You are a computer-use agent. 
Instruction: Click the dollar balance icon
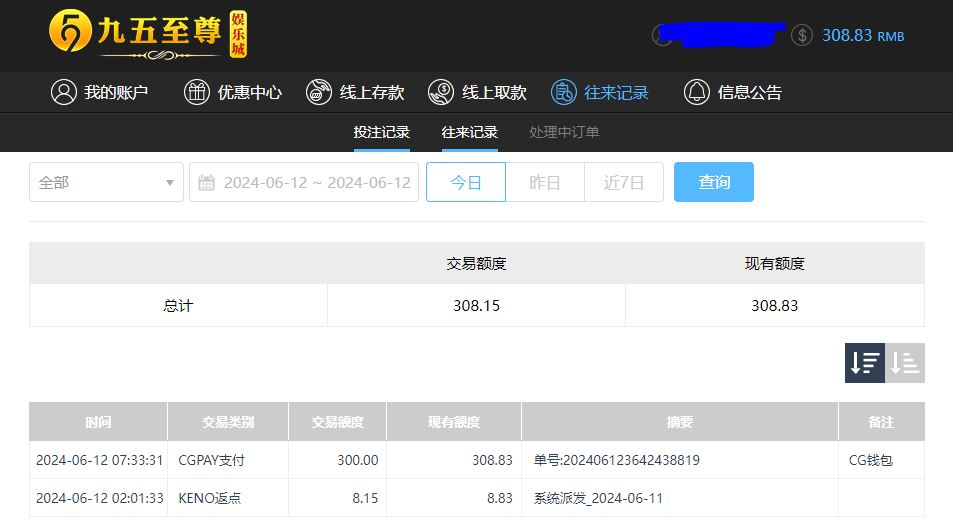pos(802,35)
